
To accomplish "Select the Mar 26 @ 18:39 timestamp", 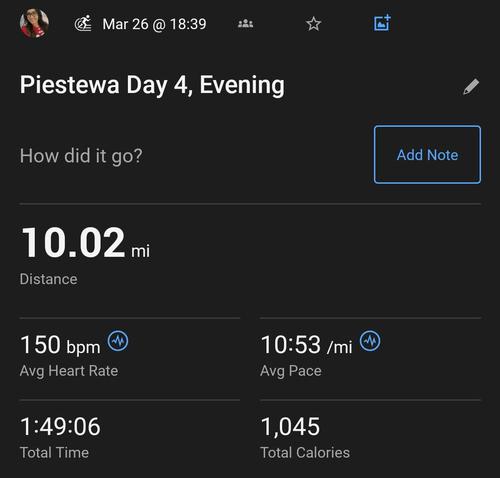I will coord(154,24).
